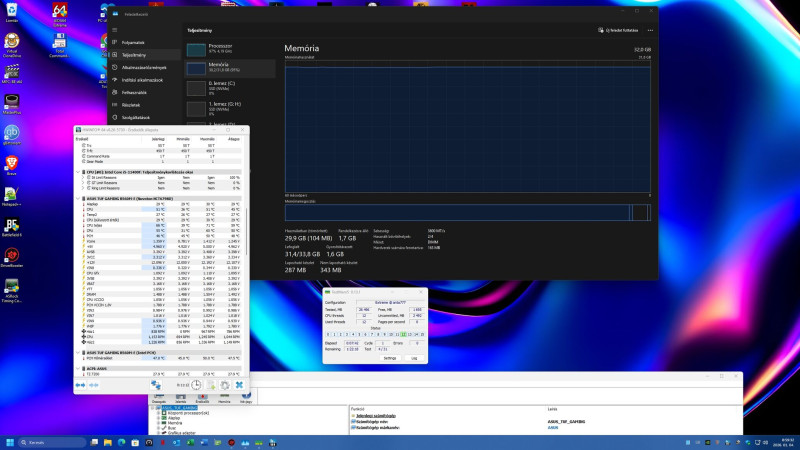Select Indítási alkalmazások in the sidebar
The height and width of the screenshot is (450, 800).
143,79
